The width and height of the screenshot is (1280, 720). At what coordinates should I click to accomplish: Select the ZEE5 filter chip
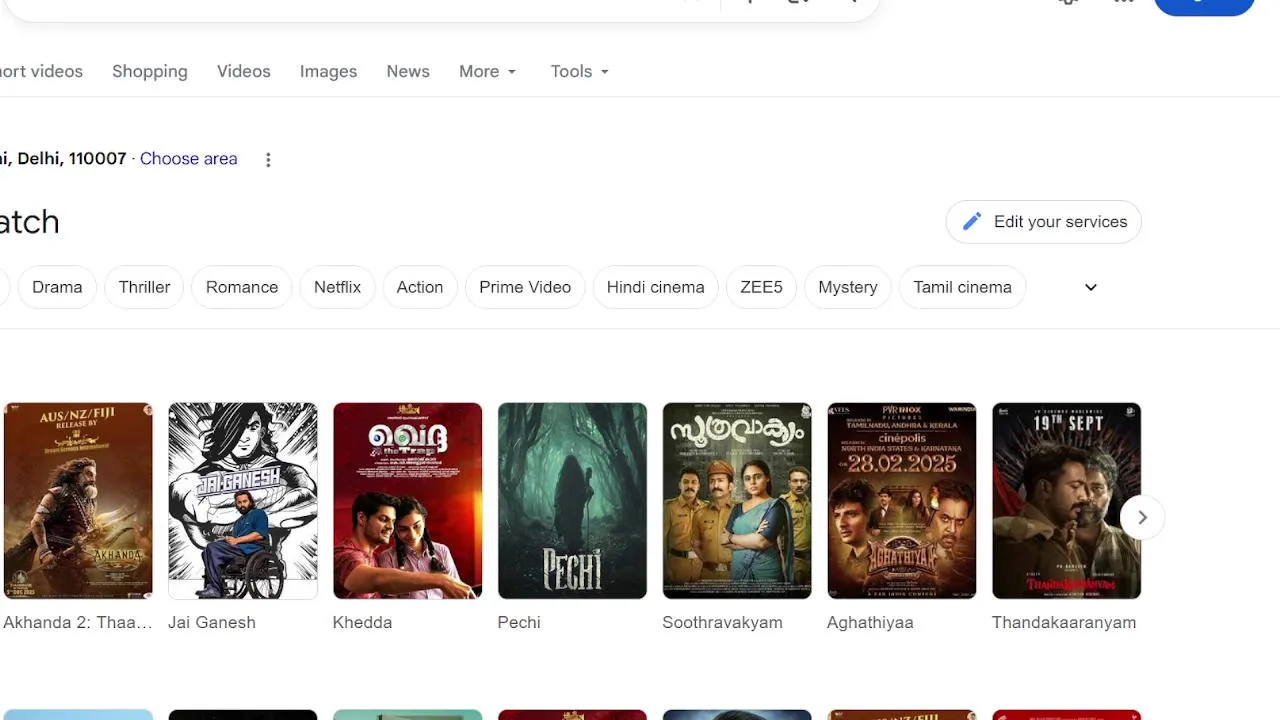click(x=761, y=287)
